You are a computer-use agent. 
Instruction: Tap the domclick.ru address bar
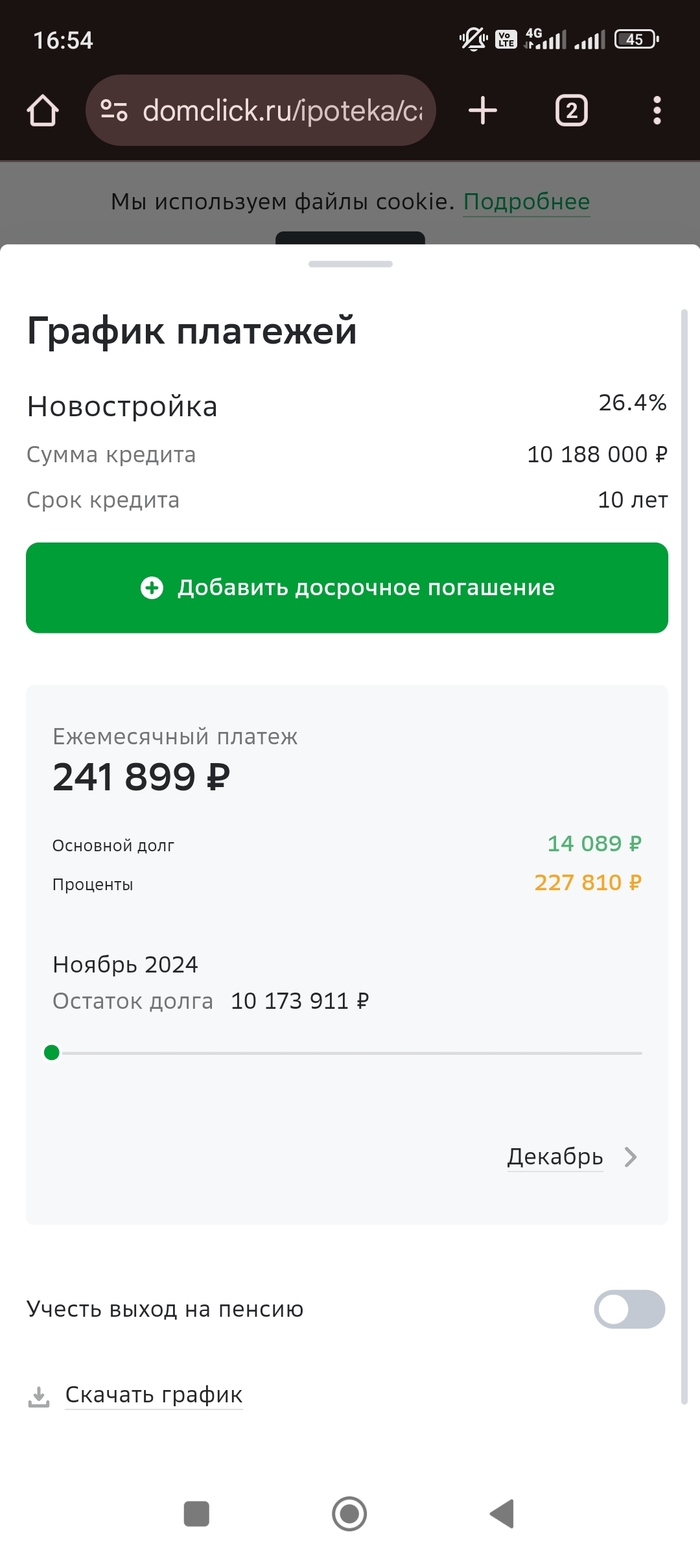(x=280, y=110)
